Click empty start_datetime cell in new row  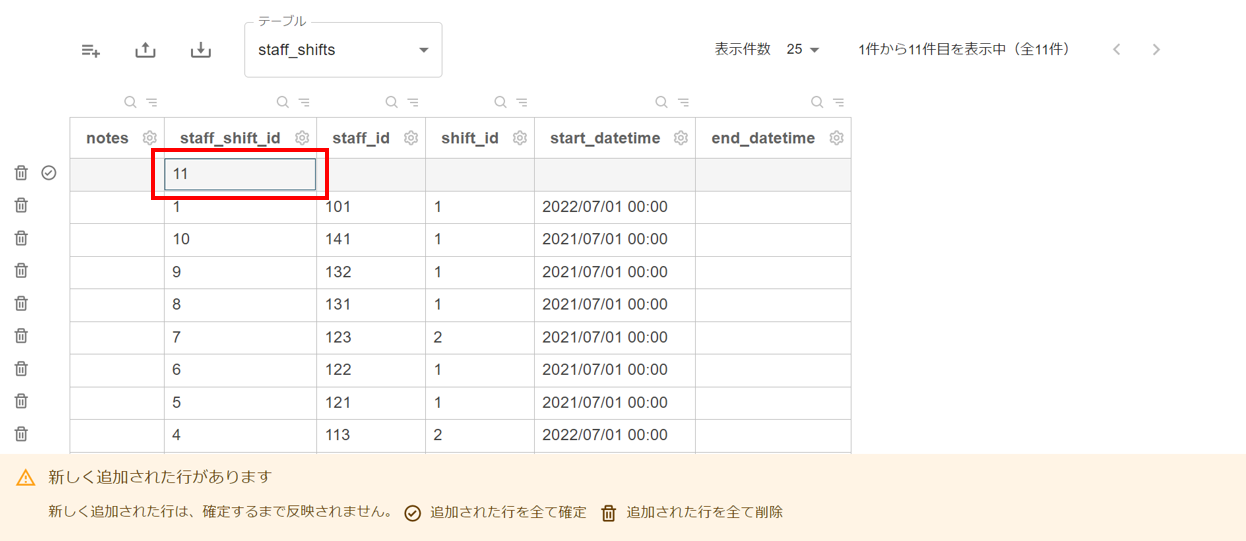pyautogui.click(x=615, y=174)
